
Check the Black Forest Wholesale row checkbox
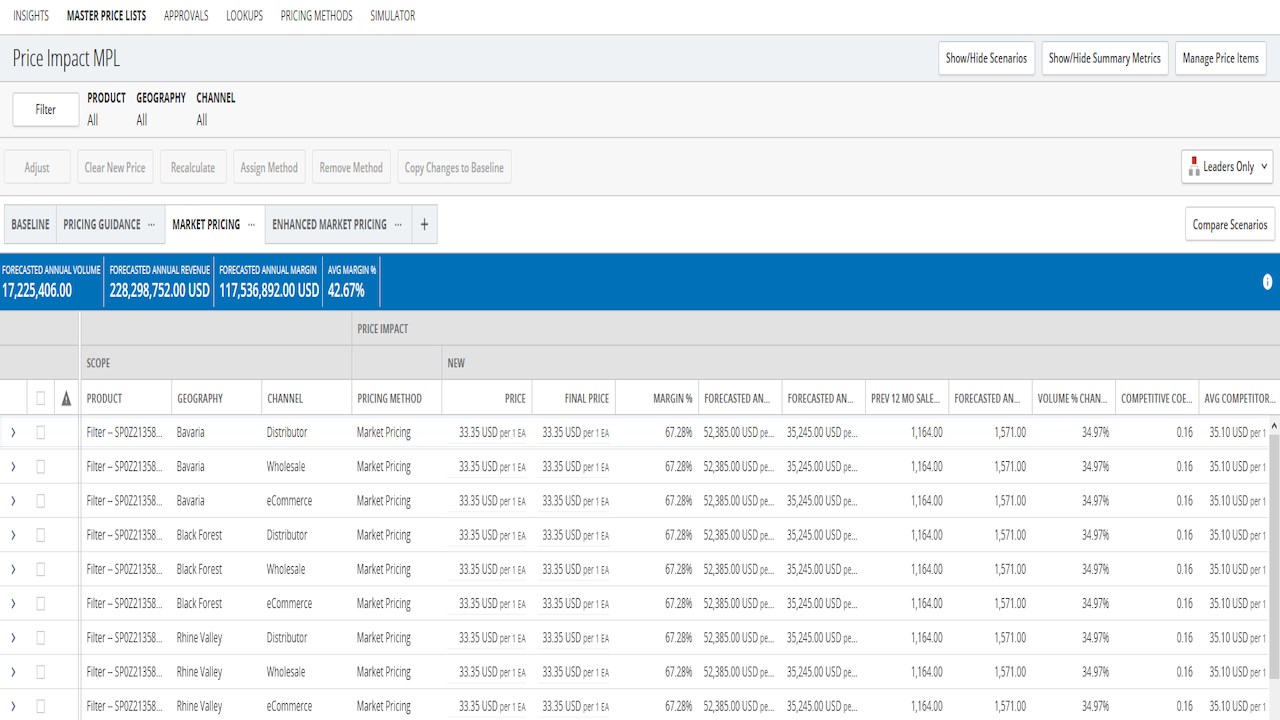pyautogui.click(x=41, y=569)
